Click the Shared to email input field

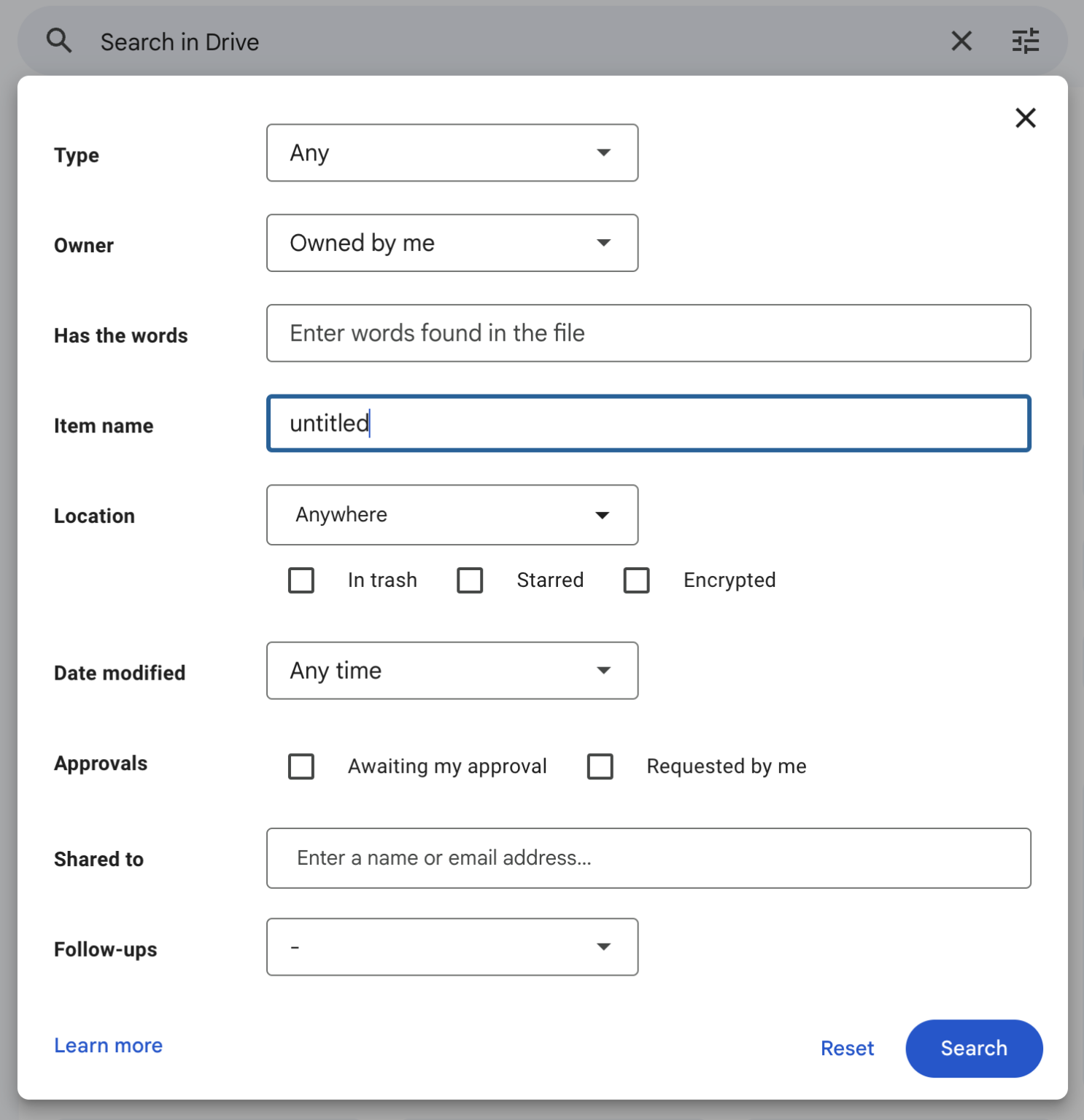tap(649, 858)
